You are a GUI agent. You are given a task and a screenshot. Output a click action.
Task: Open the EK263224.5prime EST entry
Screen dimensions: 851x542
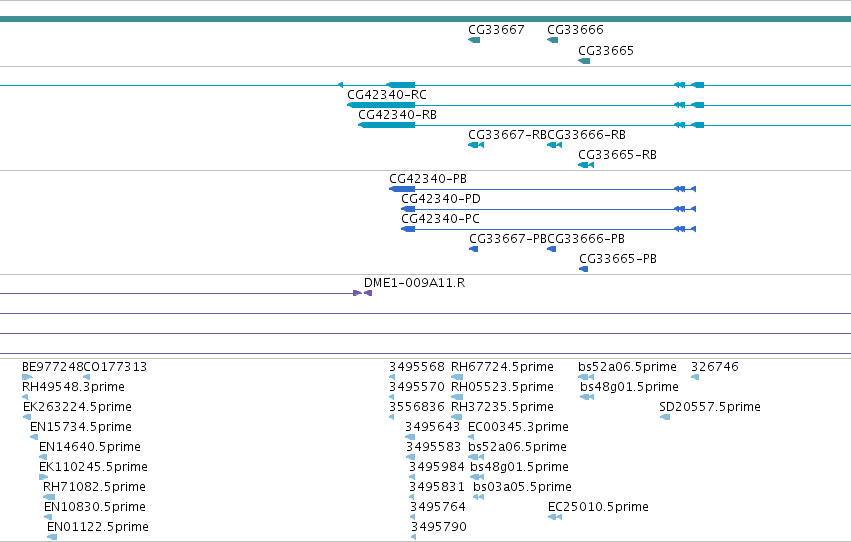(x=77, y=407)
